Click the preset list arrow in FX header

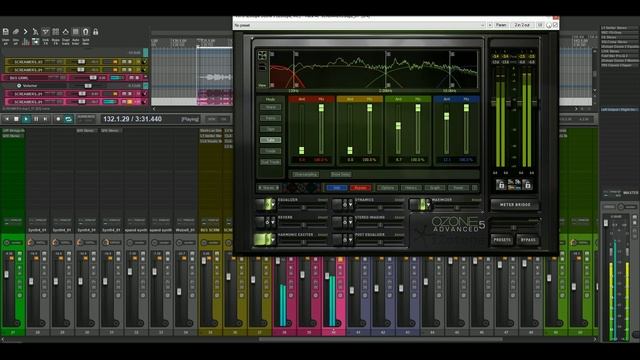[482, 25]
